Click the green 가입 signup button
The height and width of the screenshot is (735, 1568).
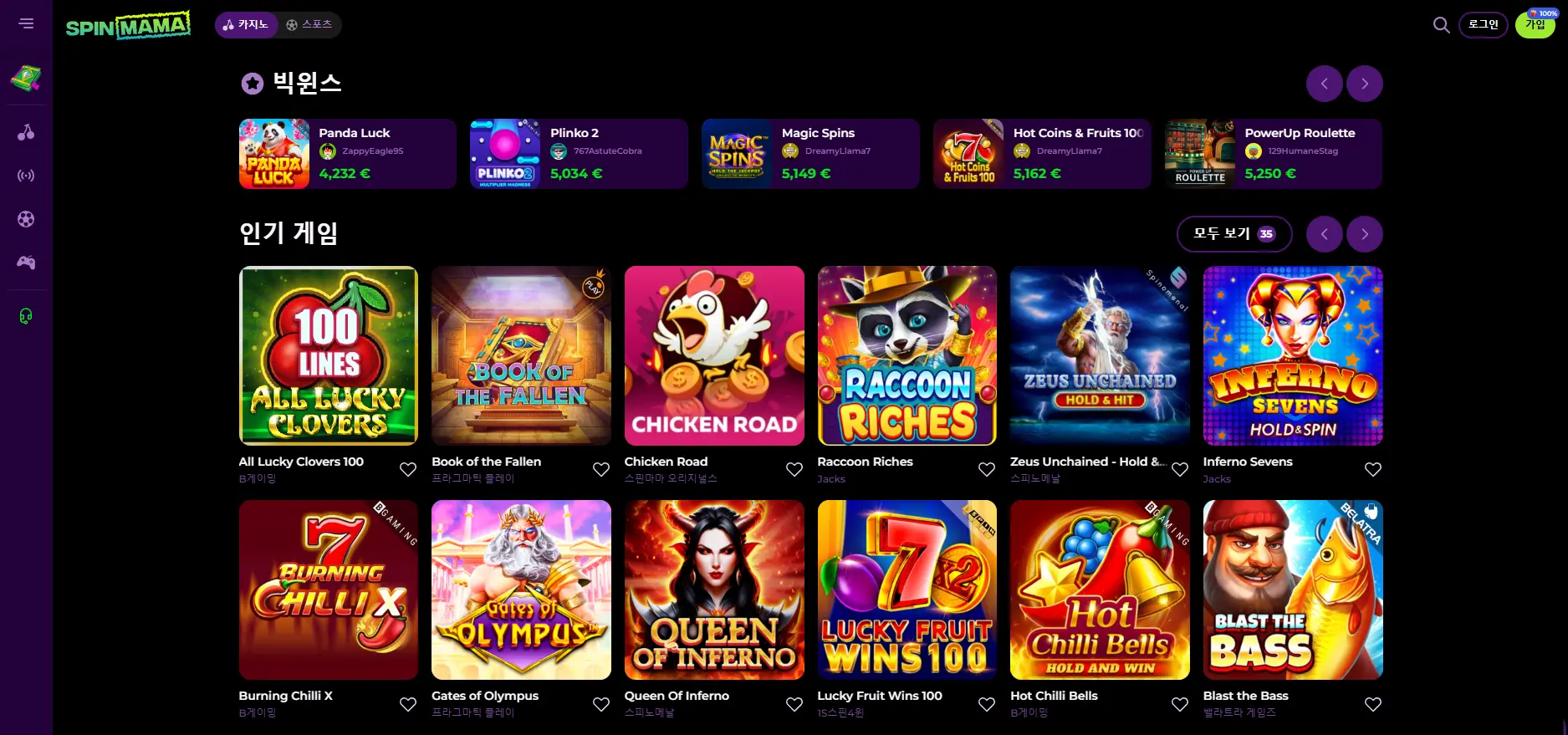point(1535,25)
